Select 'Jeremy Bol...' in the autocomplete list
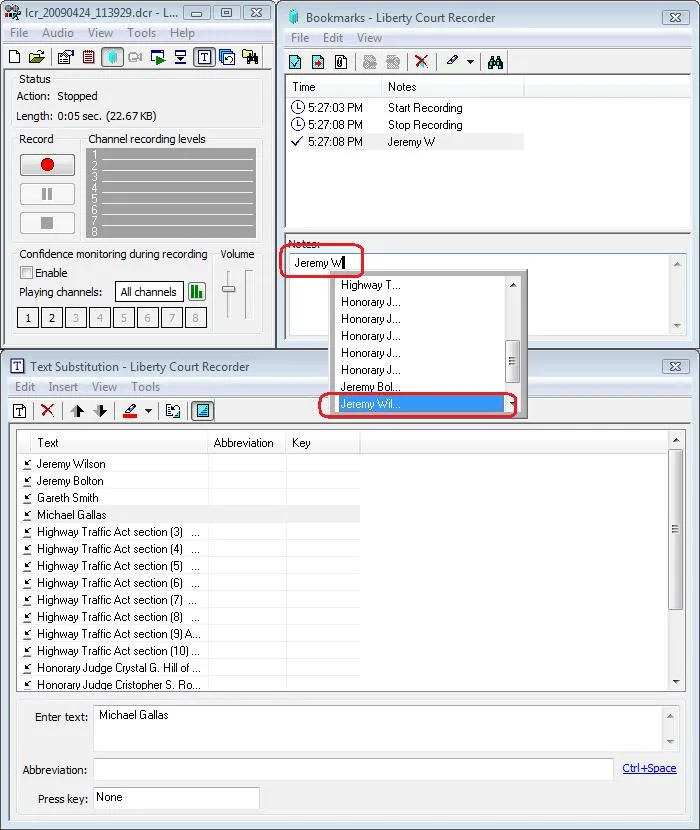Screen dimensions: 700x830 421,387
